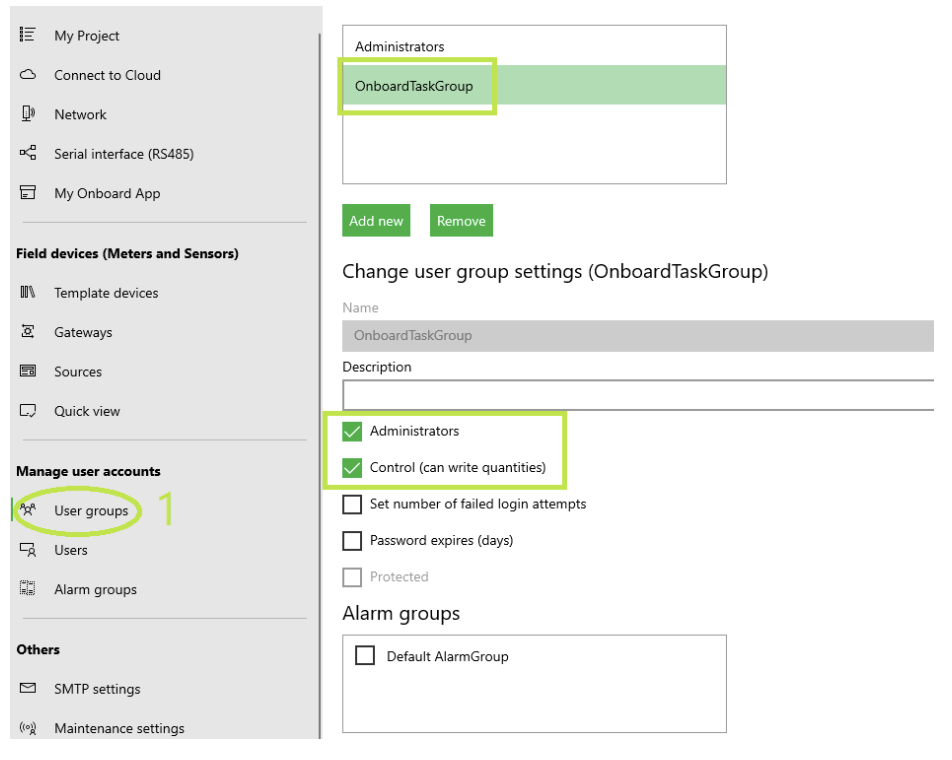Viewport: 952px width, 760px height.
Task: Click the Add new button
Action: coord(376,221)
